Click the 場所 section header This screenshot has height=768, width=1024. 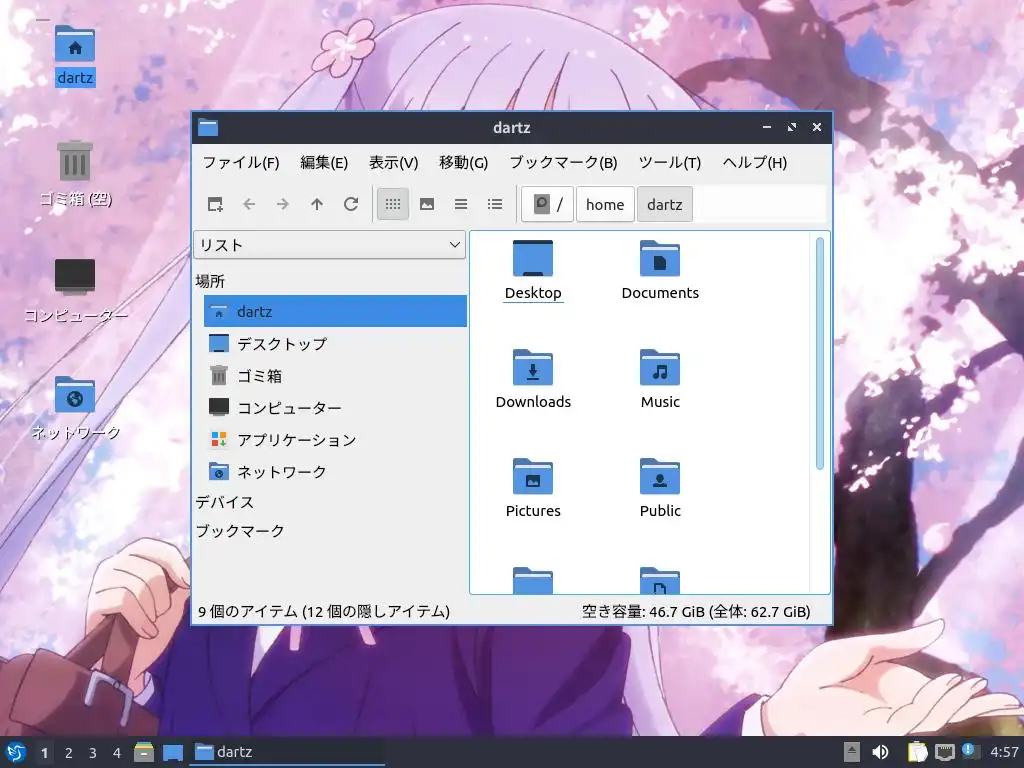click(x=210, y=281)
